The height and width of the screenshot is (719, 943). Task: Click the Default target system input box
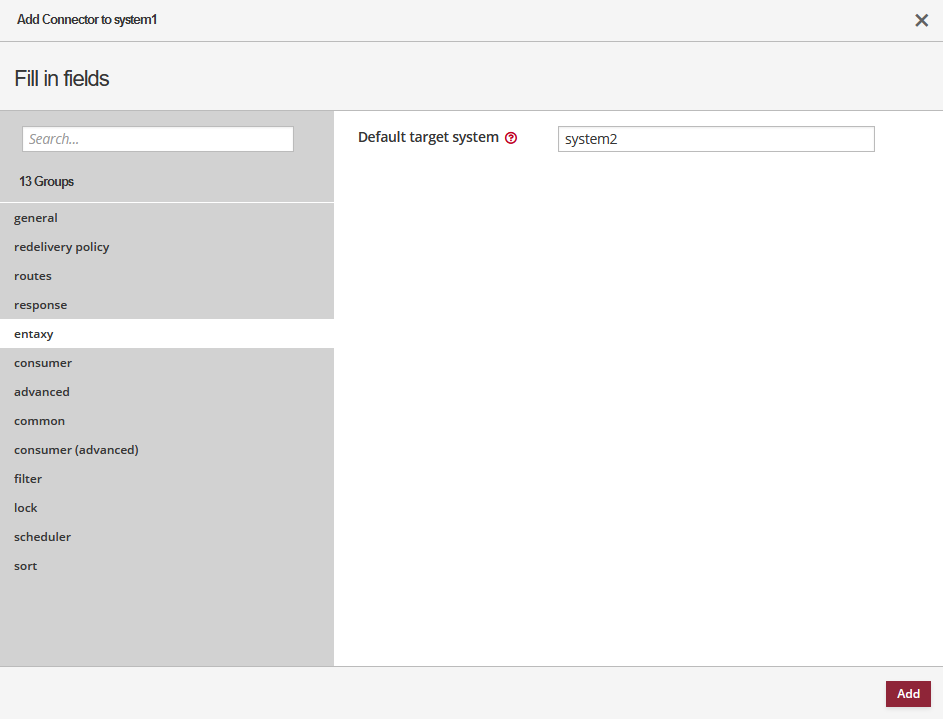[715, 139]
